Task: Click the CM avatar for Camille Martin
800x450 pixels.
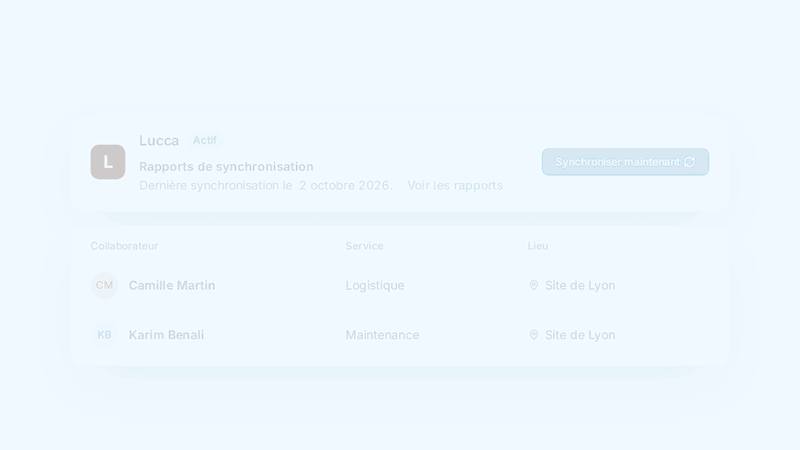Action: pyautogui.click(x=105, y=285)
